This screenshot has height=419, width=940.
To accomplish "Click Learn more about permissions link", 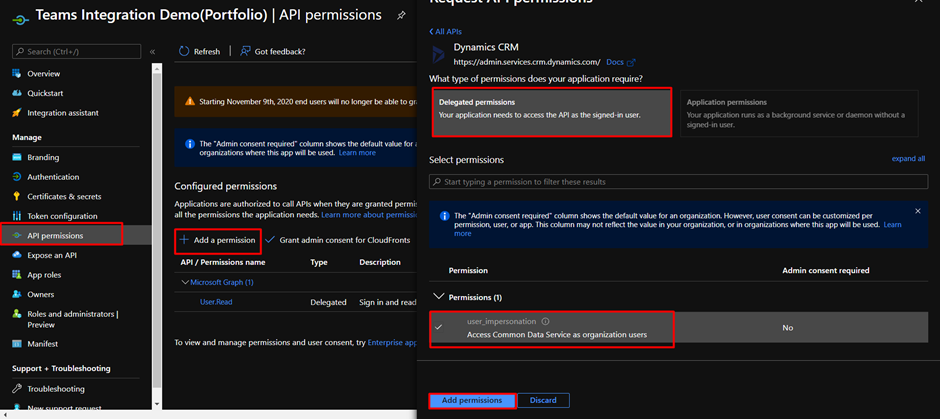I will click(x=369, y=215).
